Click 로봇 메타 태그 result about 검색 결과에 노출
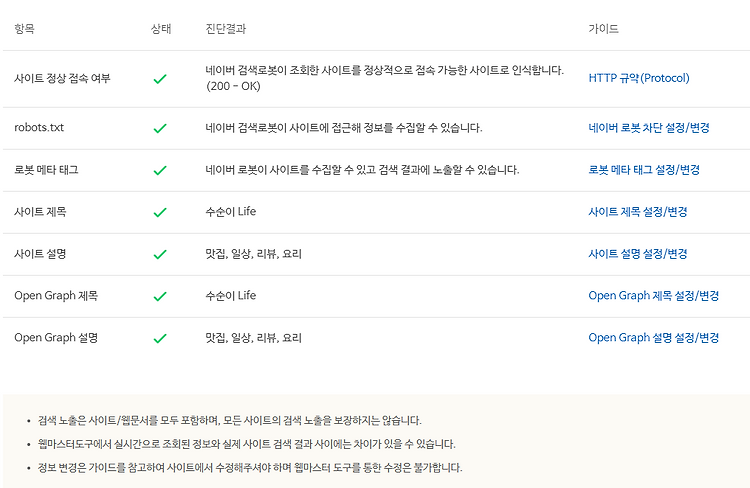 pos(362,170)
